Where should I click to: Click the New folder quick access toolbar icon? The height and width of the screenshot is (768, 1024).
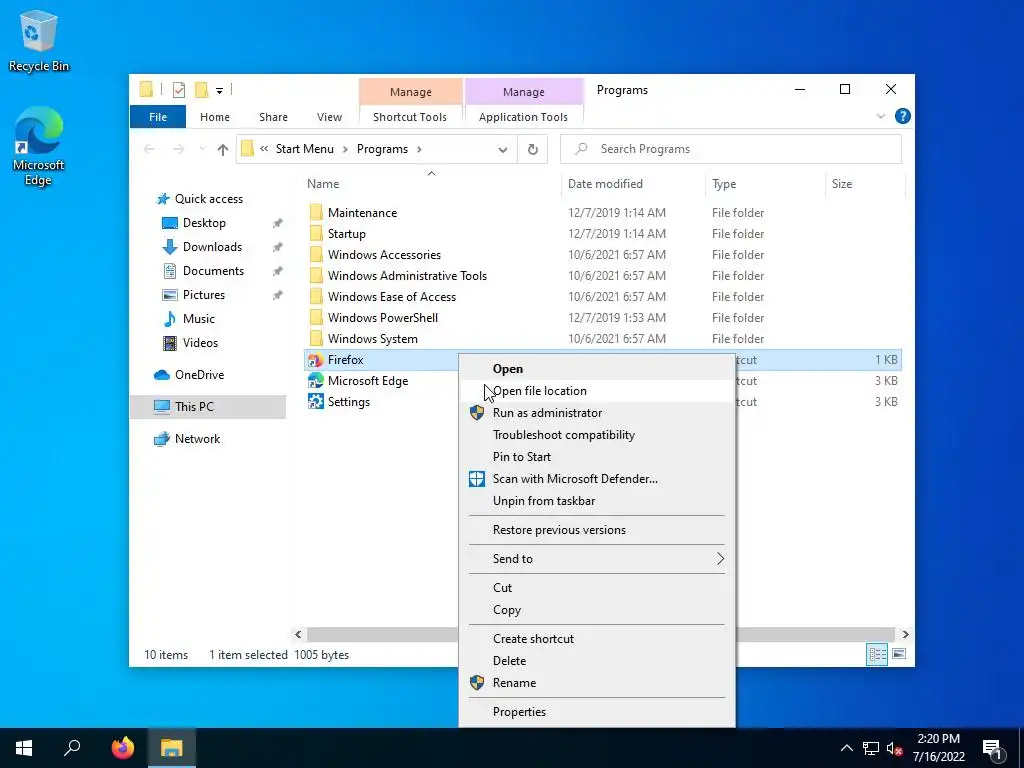click(x=202, y=90)
